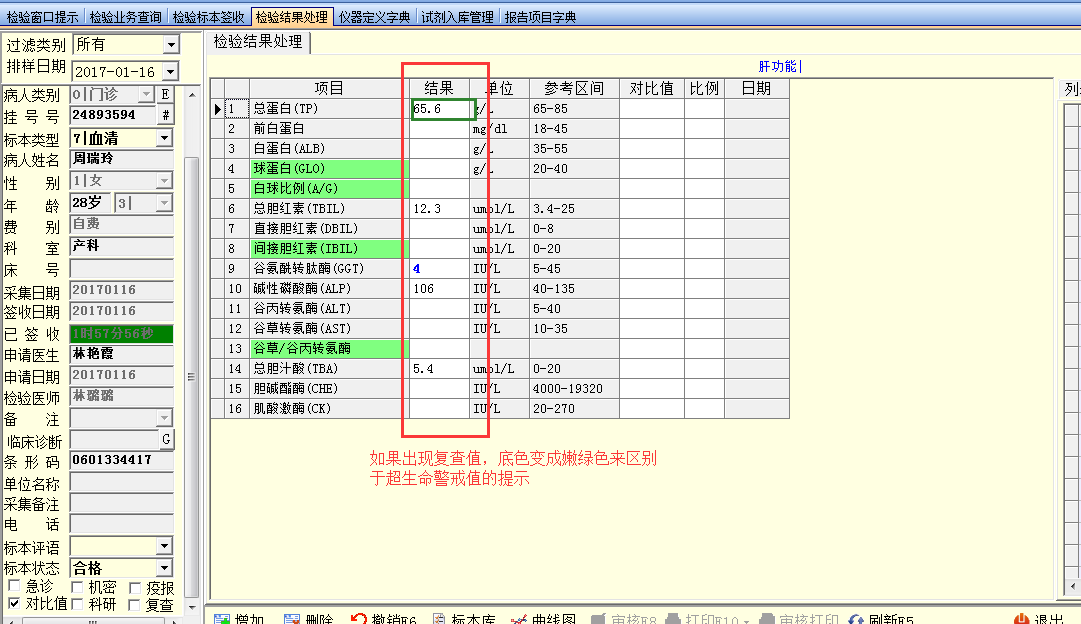Click the 对比值 column header
The image size is (1081, 624).
(651, 88)
